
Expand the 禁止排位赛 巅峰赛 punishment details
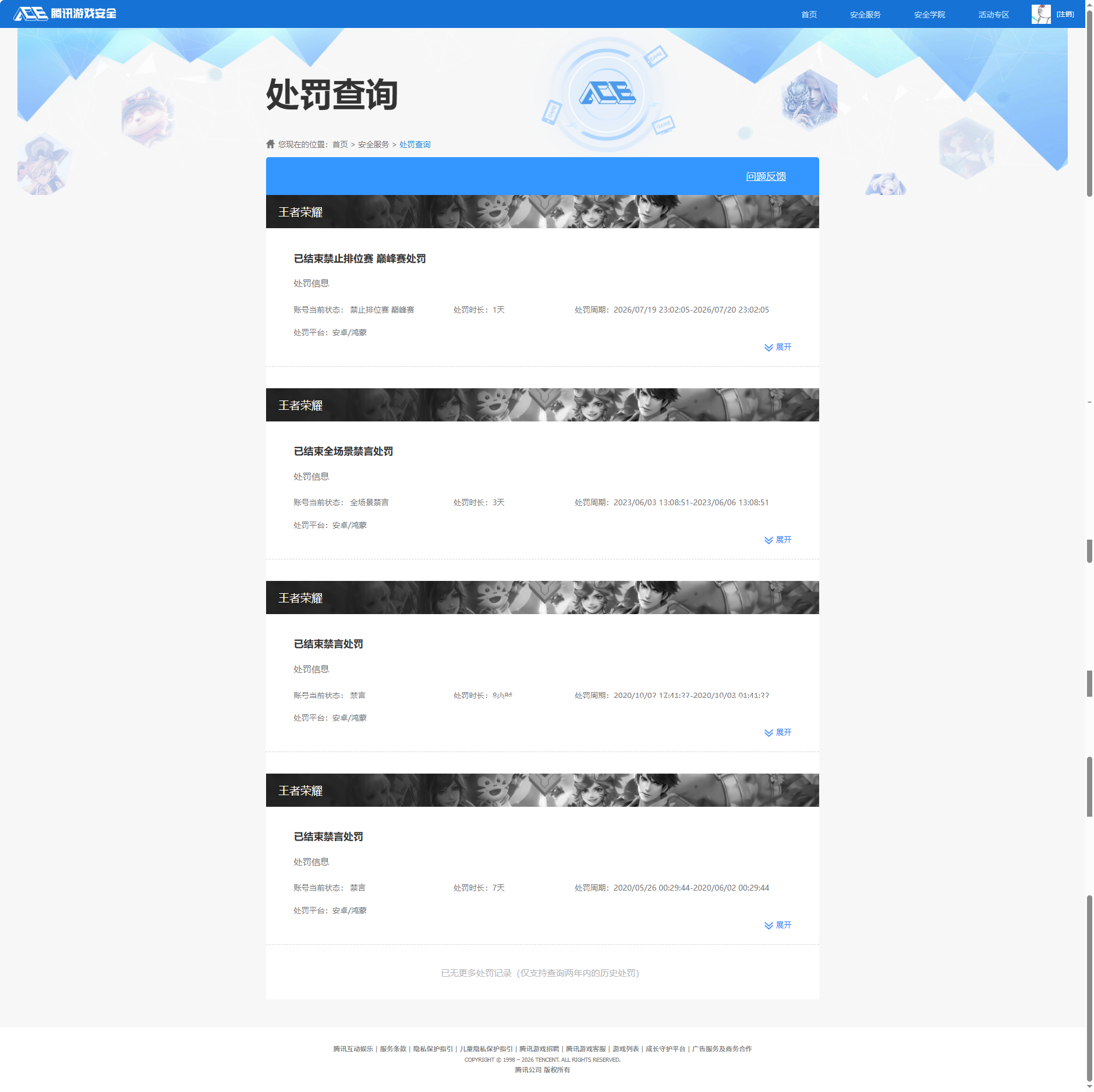(x=778, y=347)
